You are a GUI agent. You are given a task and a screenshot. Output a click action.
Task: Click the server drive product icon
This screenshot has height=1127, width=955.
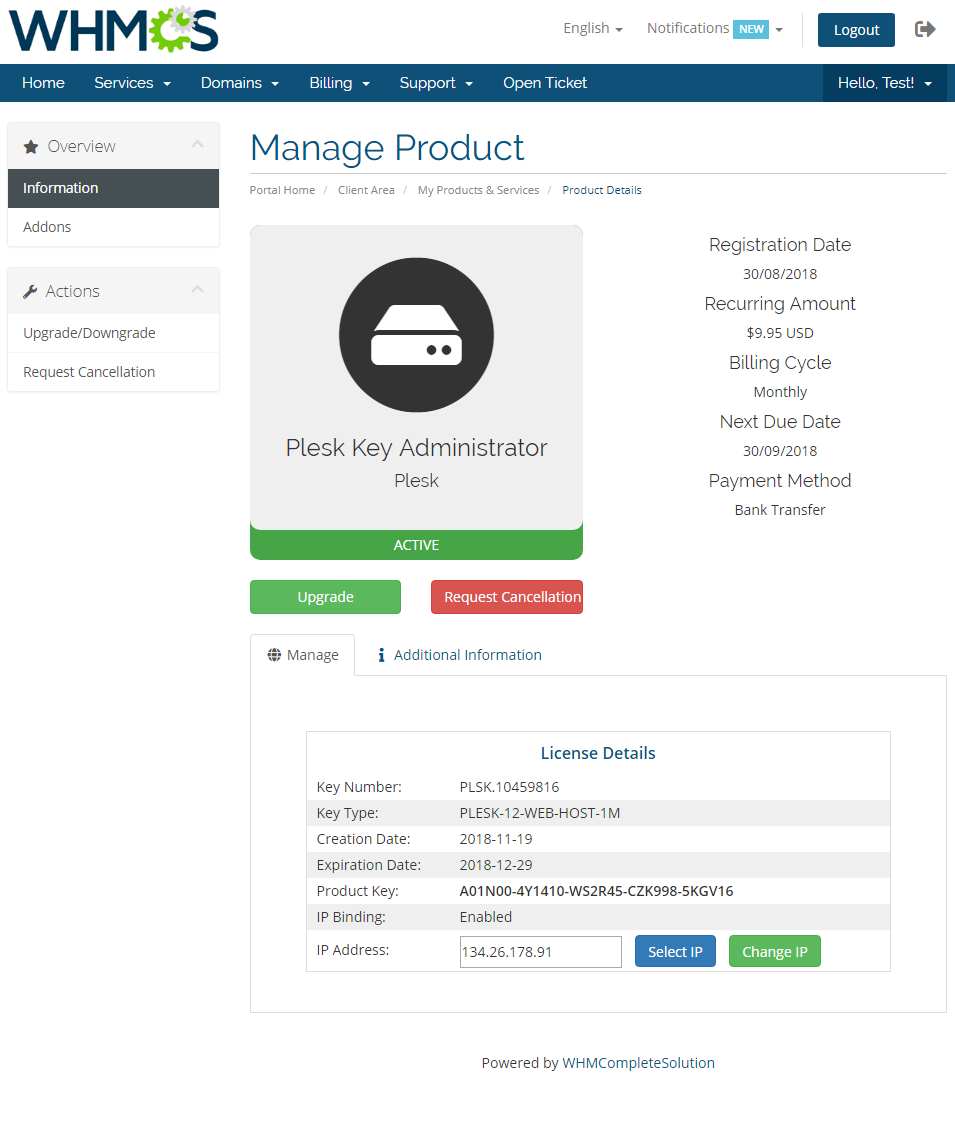(x=416, y=335)
